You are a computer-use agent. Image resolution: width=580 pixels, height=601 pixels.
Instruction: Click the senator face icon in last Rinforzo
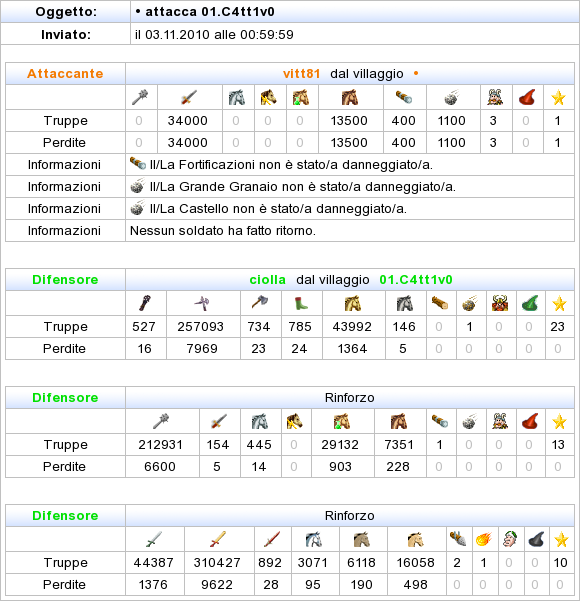pos(510,539)
